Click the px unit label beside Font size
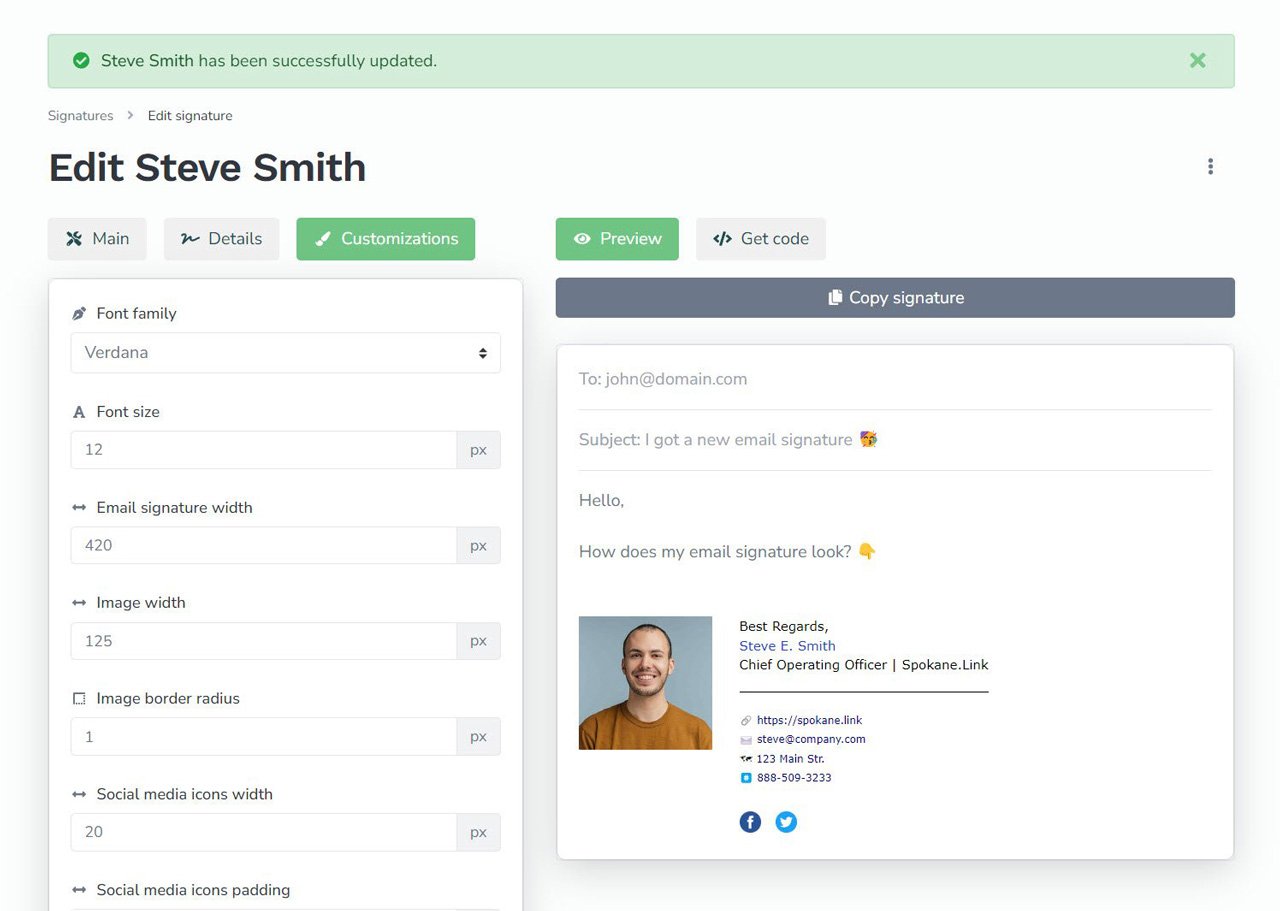The height and width of the screenshot is (911, 1280). (479, 450)
